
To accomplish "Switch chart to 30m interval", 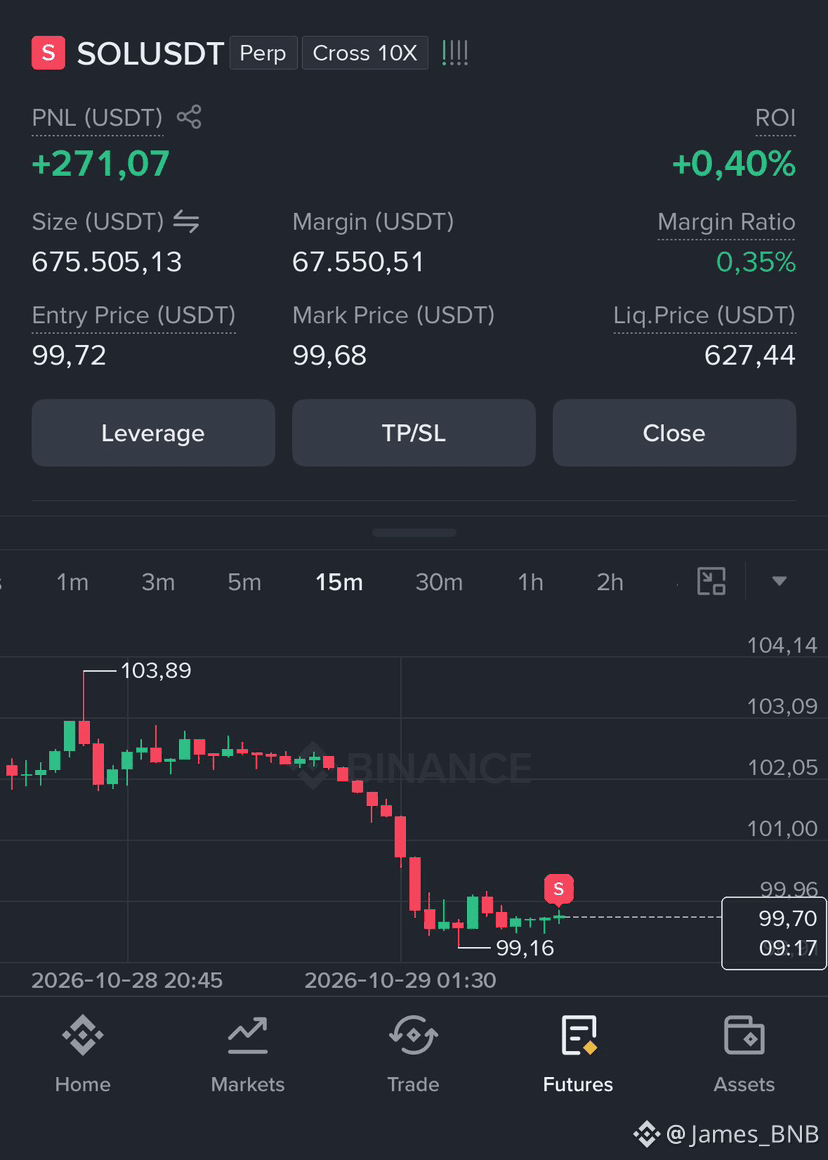I will click(x=439, y=582).
